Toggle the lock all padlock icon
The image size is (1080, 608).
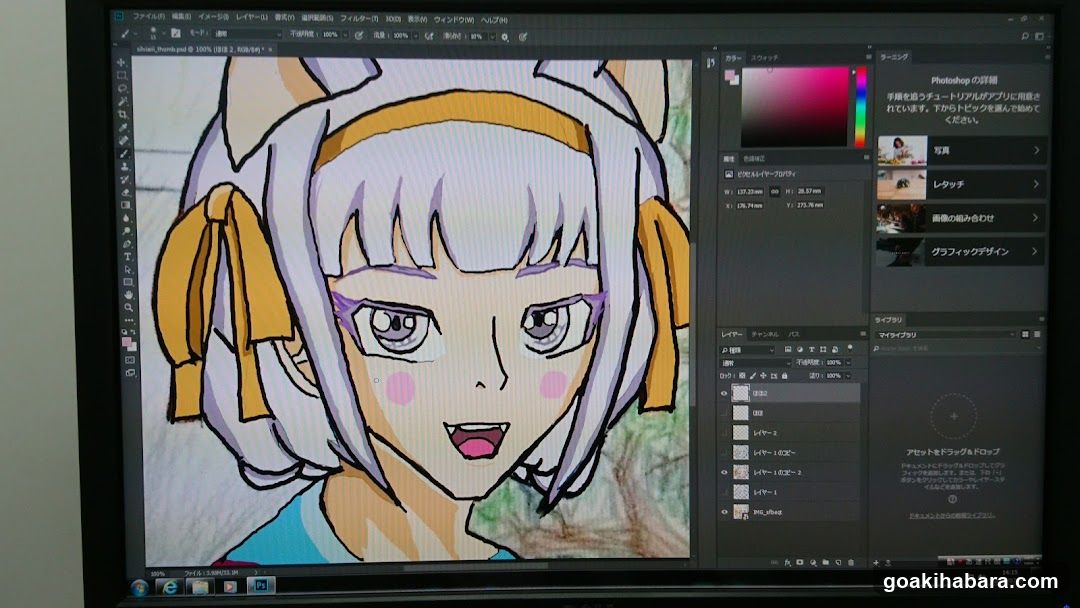tap(785, 375)
